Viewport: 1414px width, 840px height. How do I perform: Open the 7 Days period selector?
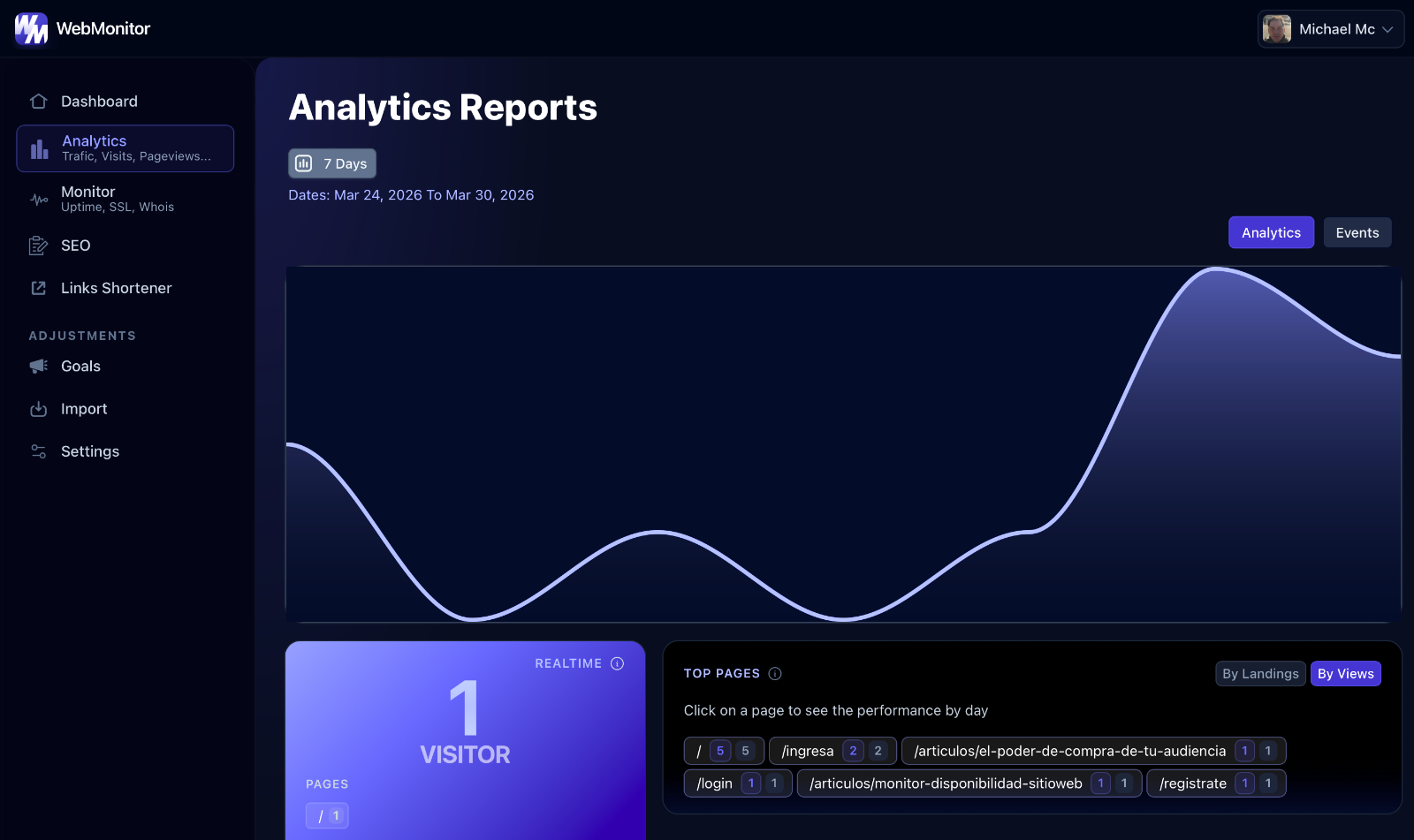pos(331,163)
